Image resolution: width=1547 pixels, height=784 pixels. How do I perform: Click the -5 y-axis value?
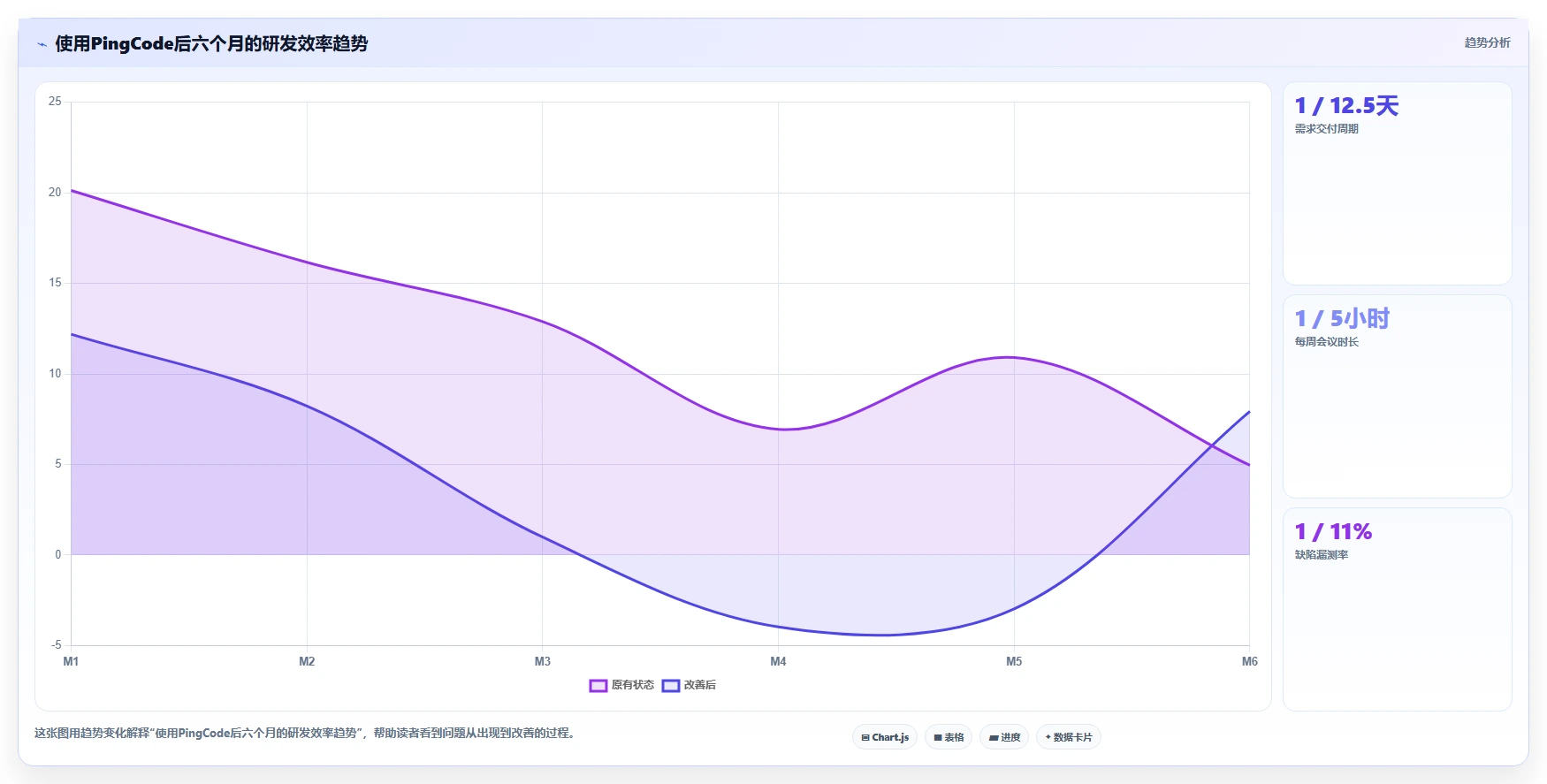click(57, 645)
